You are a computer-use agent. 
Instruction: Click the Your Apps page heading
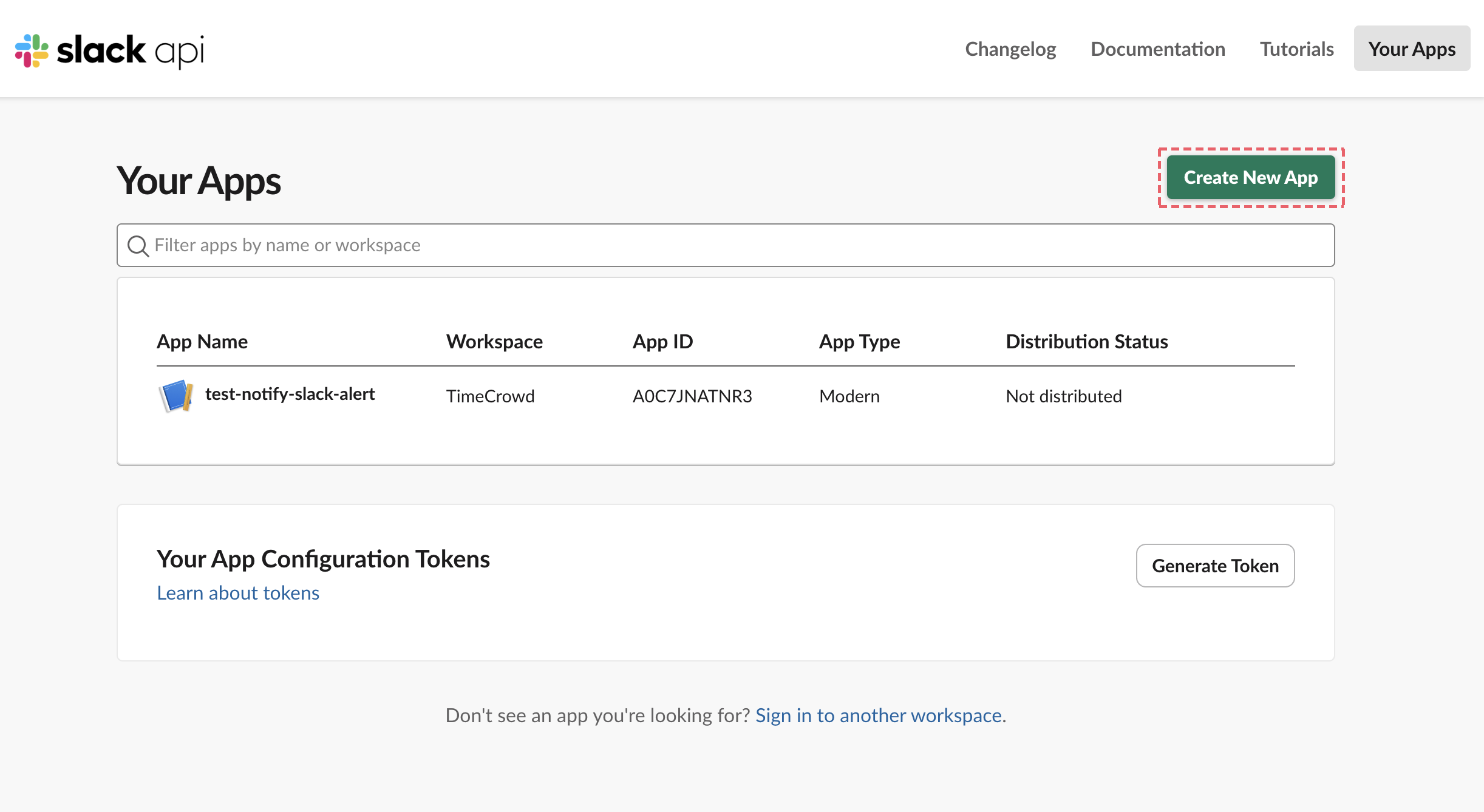tap(199, 181)
